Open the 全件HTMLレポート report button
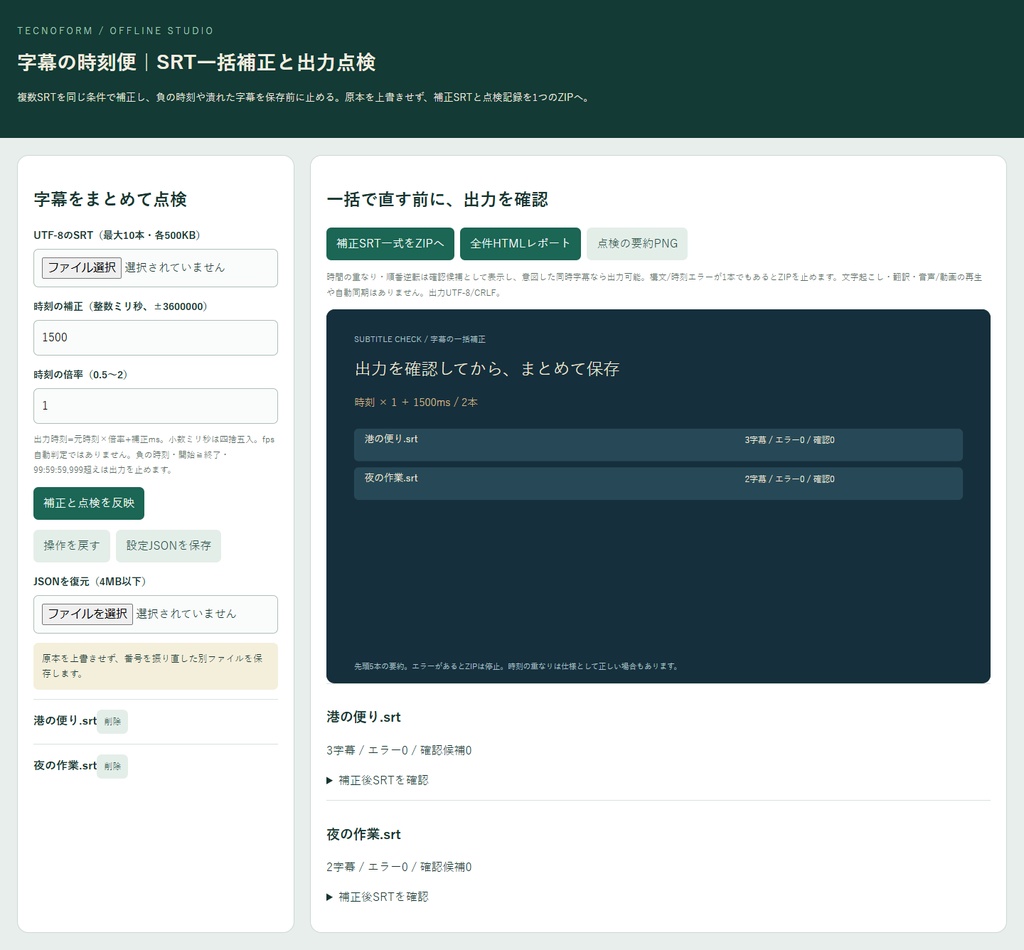This screenshot has height=950, width=1024. coord(520,244)
